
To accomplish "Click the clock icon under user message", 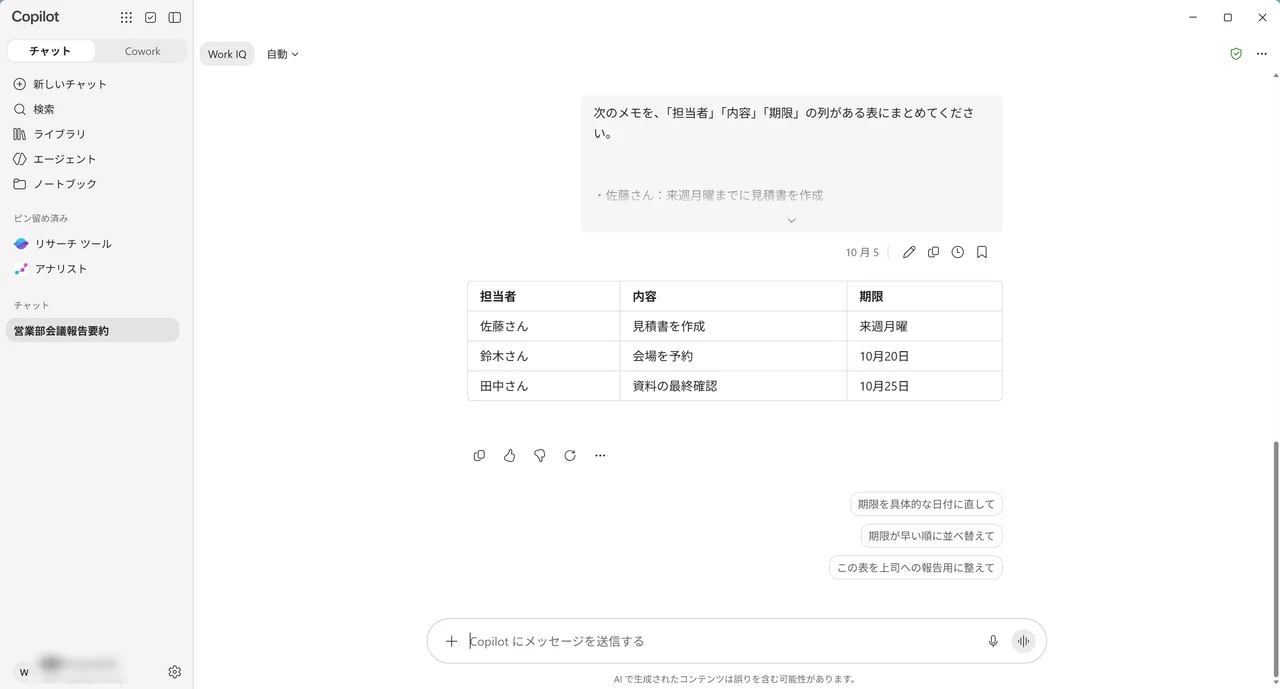I will click(x=957, y=252).
